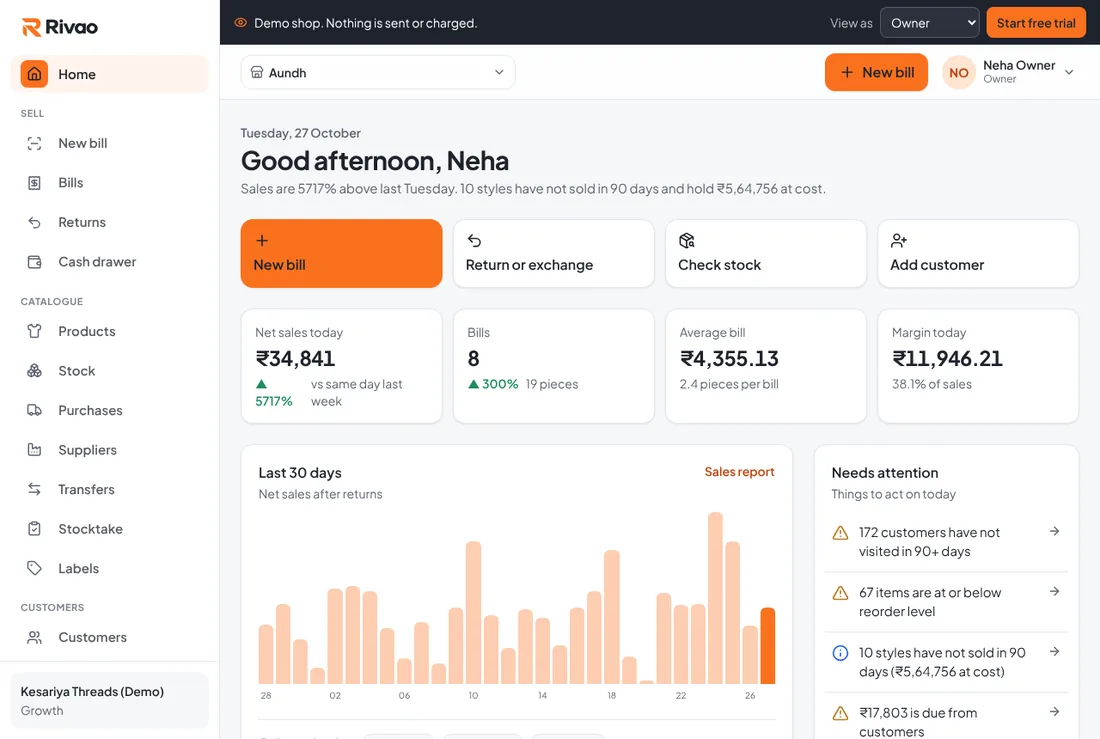Go to New bill in the sidebar
Image resolution: width=1100 pixels, height=739 pixels.
pos(109,143)
